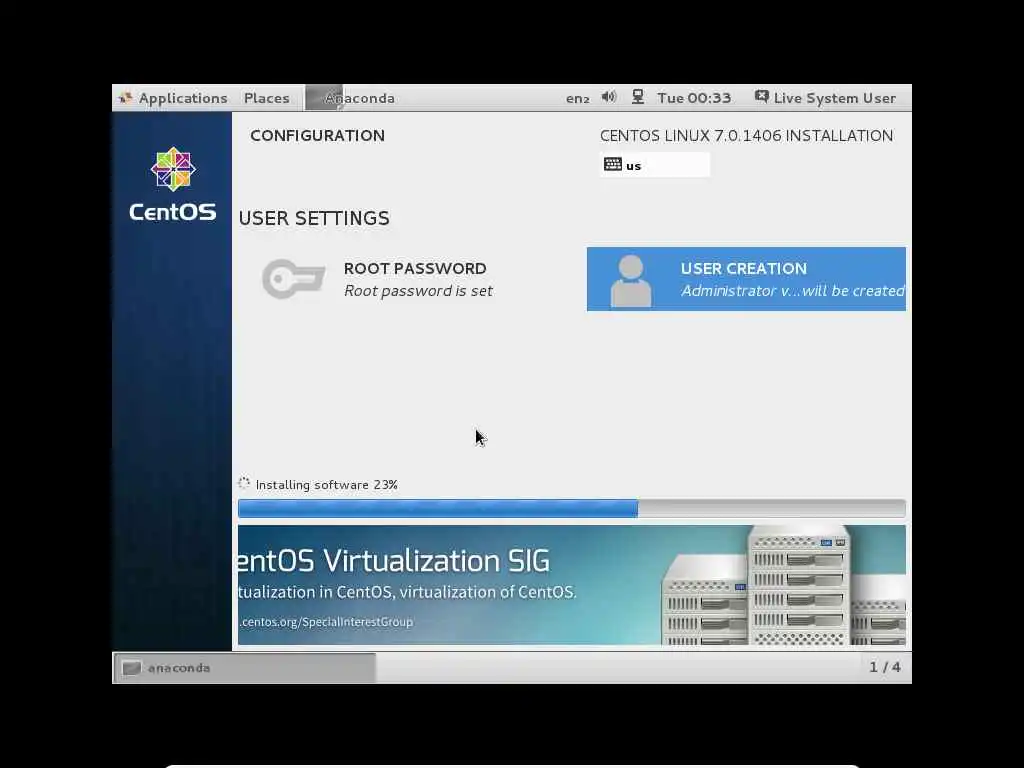
Task: Click the user silhouette icon in User Creation
Action: pos(631,281)
